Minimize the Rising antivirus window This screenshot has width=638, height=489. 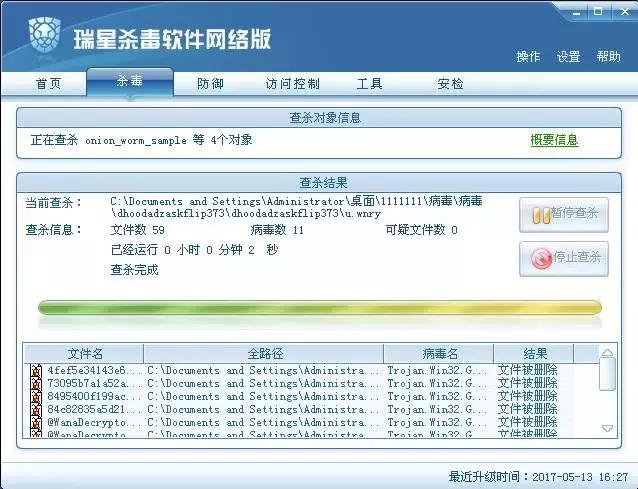576,13
